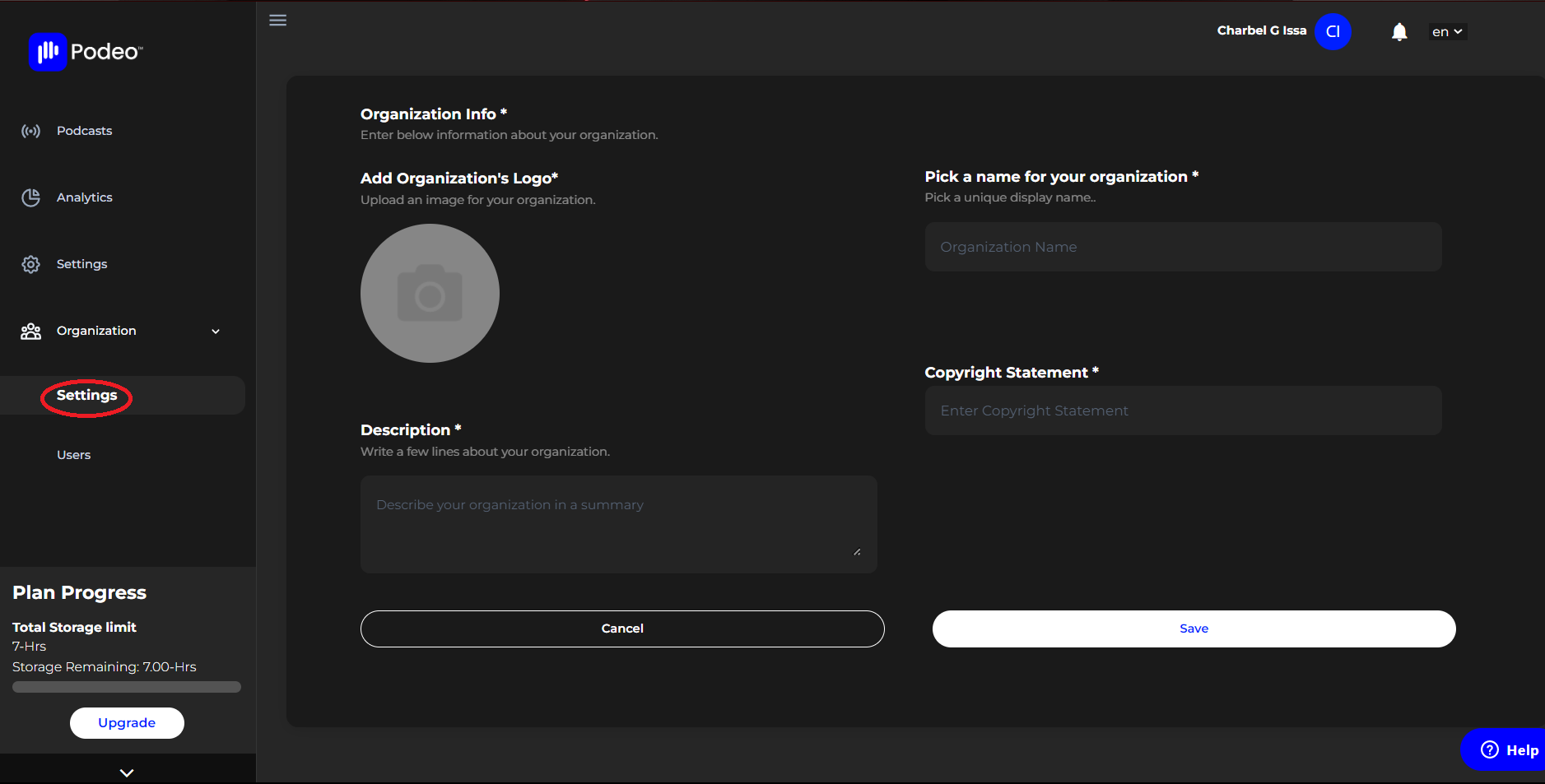Open the circled Settings submenu item
Screen dimensions: 1545x784
[x=86, y=395]
